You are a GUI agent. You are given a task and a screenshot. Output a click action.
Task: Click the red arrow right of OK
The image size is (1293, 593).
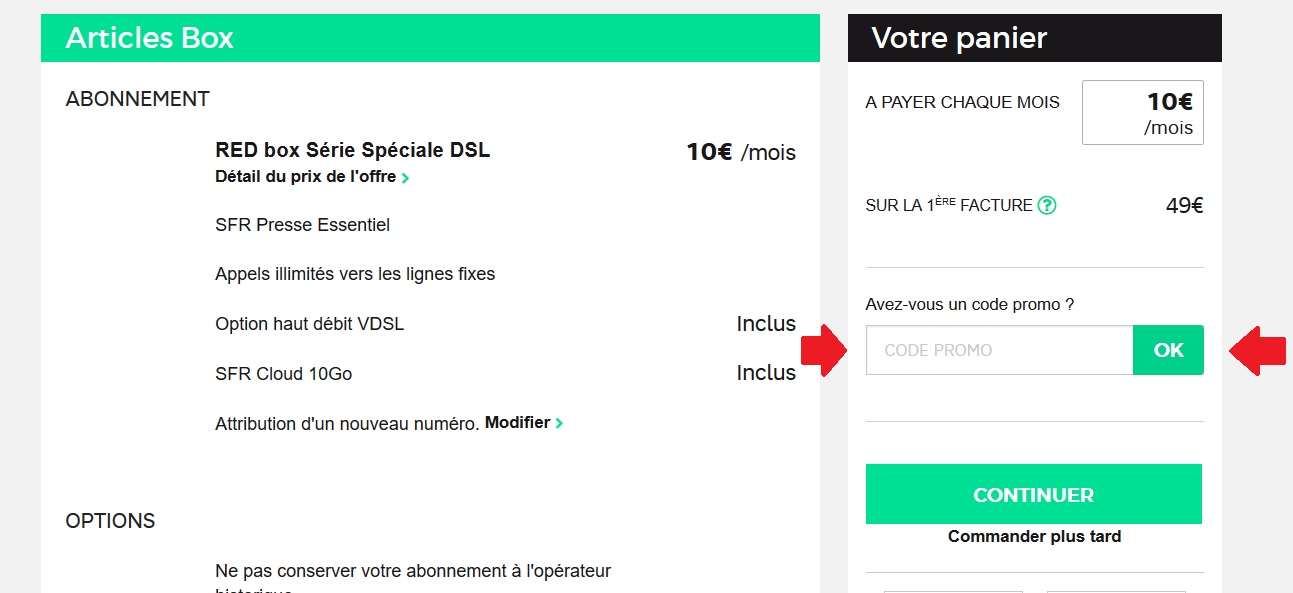(1256, 350)
